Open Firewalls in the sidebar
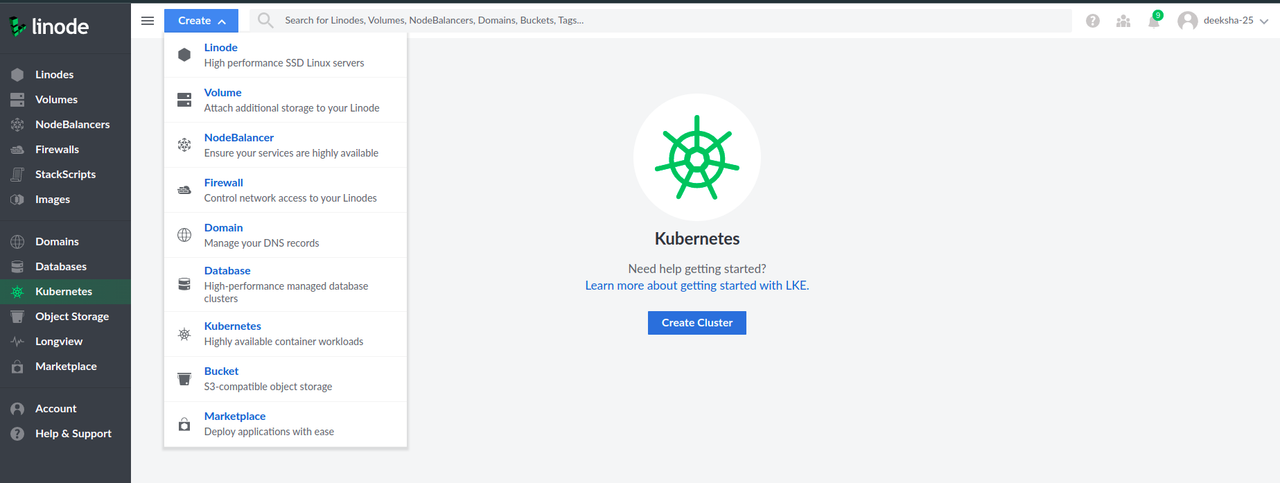This screenshot has width=1280, height=483. pyautogui.click(x=65, y=150)
